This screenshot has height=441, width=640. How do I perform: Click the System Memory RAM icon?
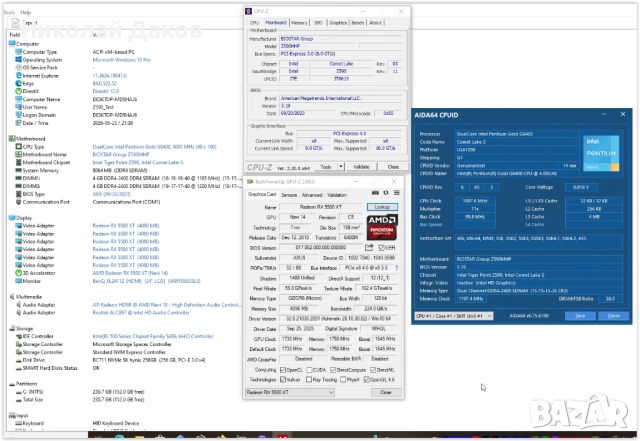click(x=18, y=170)
